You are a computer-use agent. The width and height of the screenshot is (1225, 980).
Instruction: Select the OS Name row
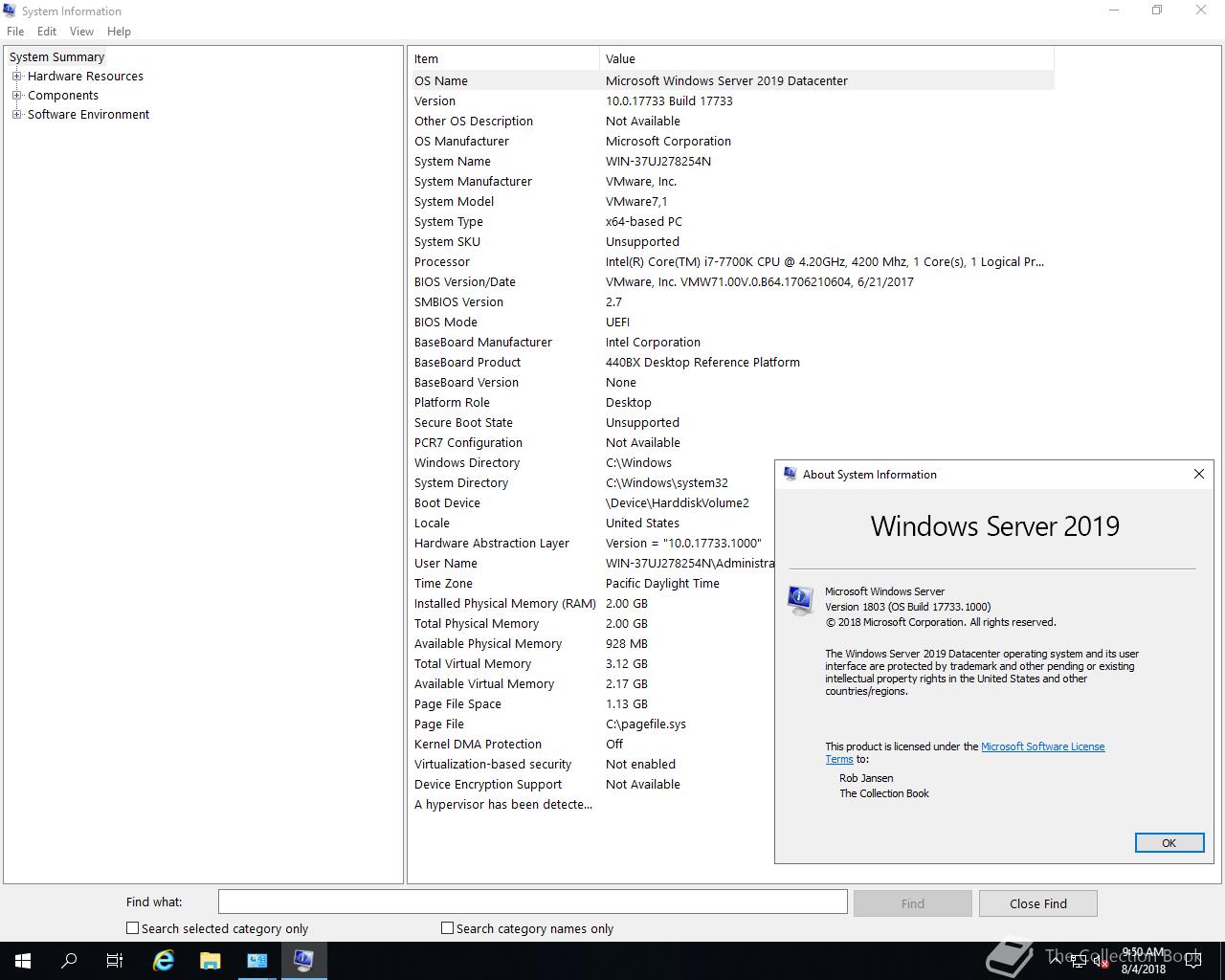point(733,81)
